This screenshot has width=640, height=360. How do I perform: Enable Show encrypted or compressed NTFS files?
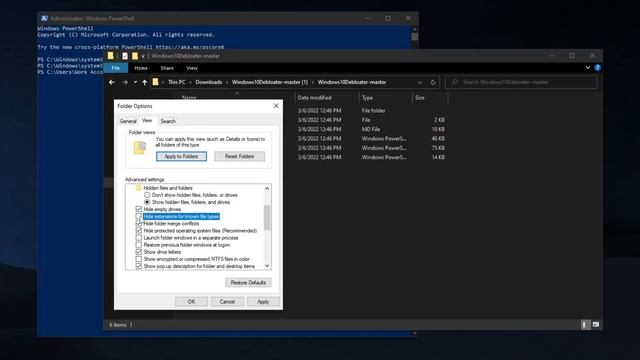[x=139, y=259]
